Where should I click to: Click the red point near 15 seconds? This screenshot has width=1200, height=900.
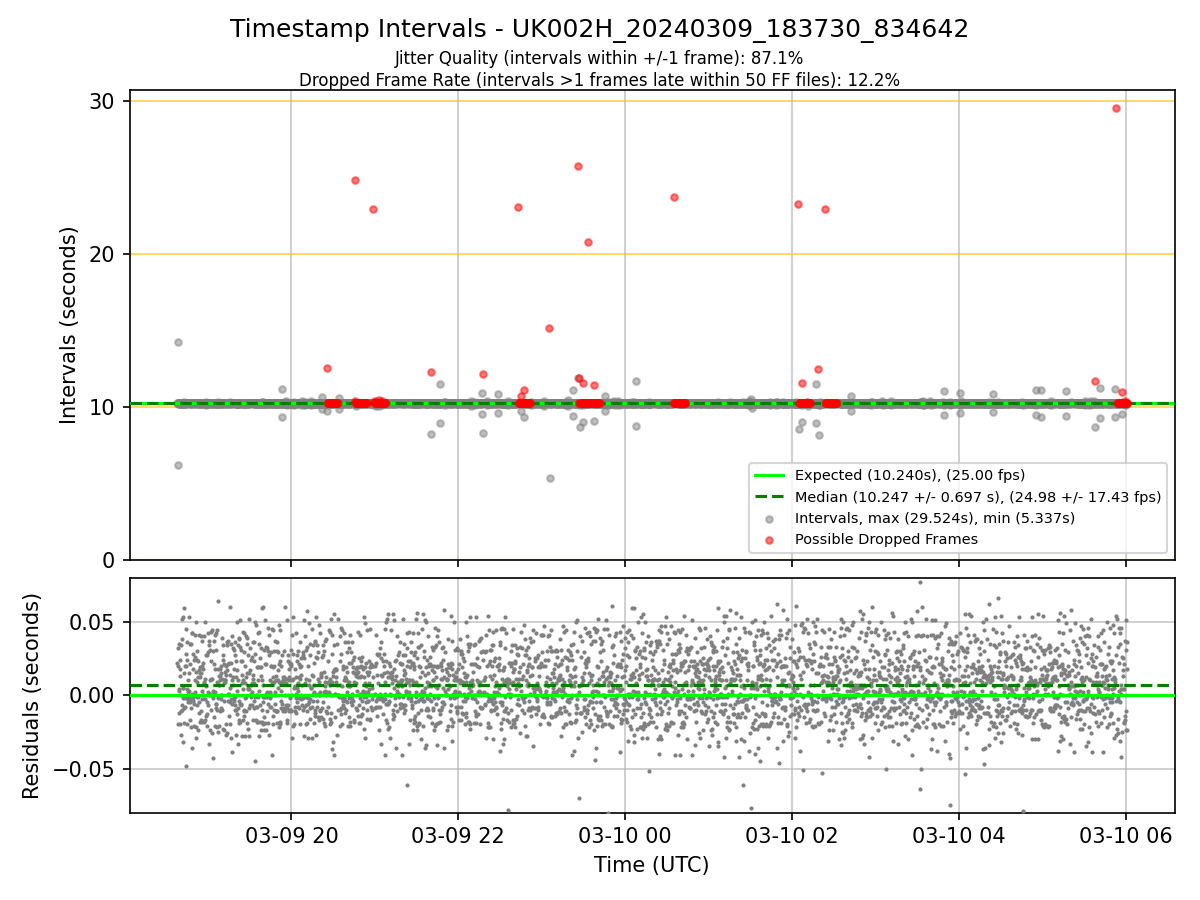click(x=549, y=328)
